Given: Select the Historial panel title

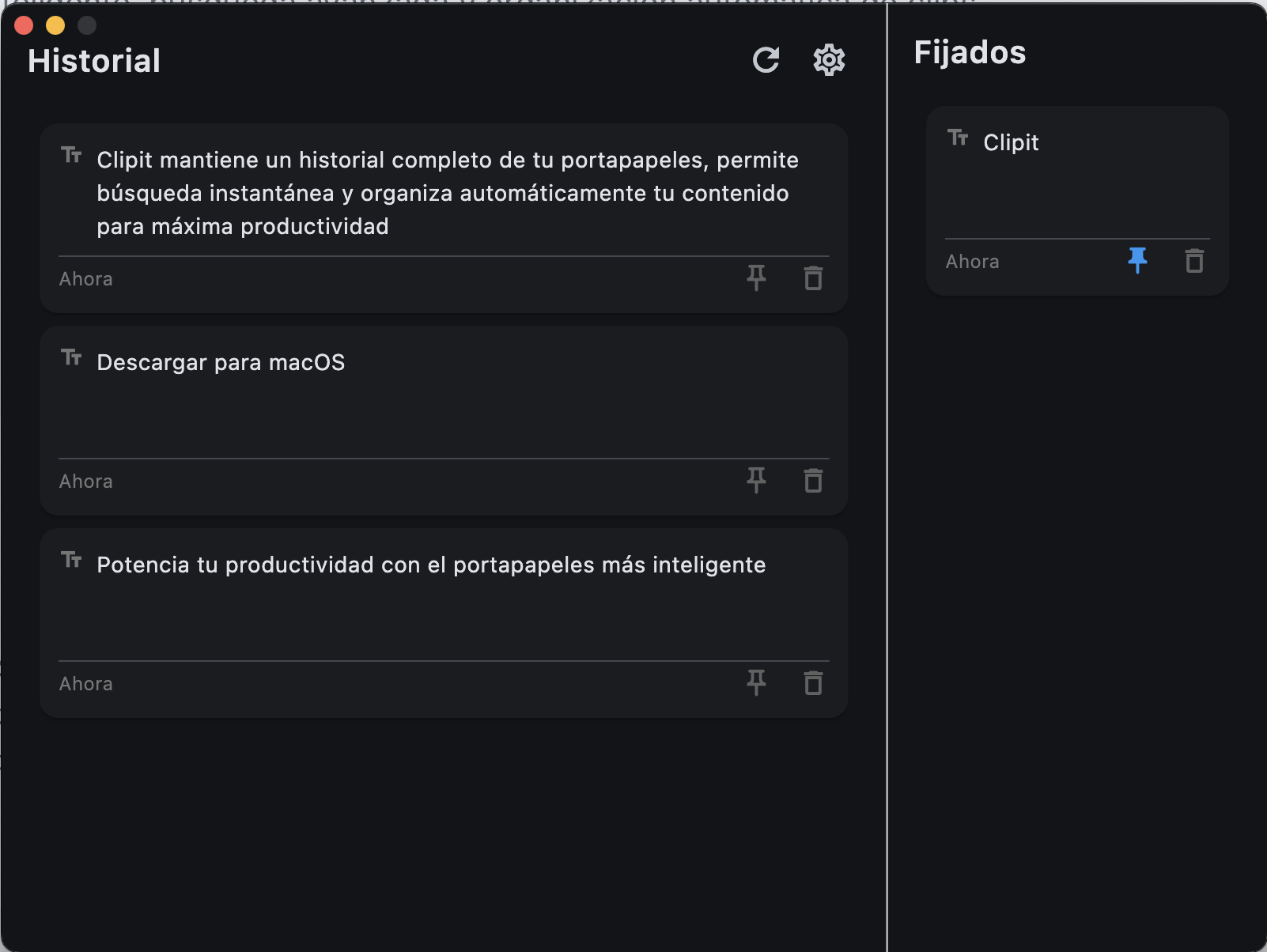Looking at the screenshot, I should coord(93,60).
